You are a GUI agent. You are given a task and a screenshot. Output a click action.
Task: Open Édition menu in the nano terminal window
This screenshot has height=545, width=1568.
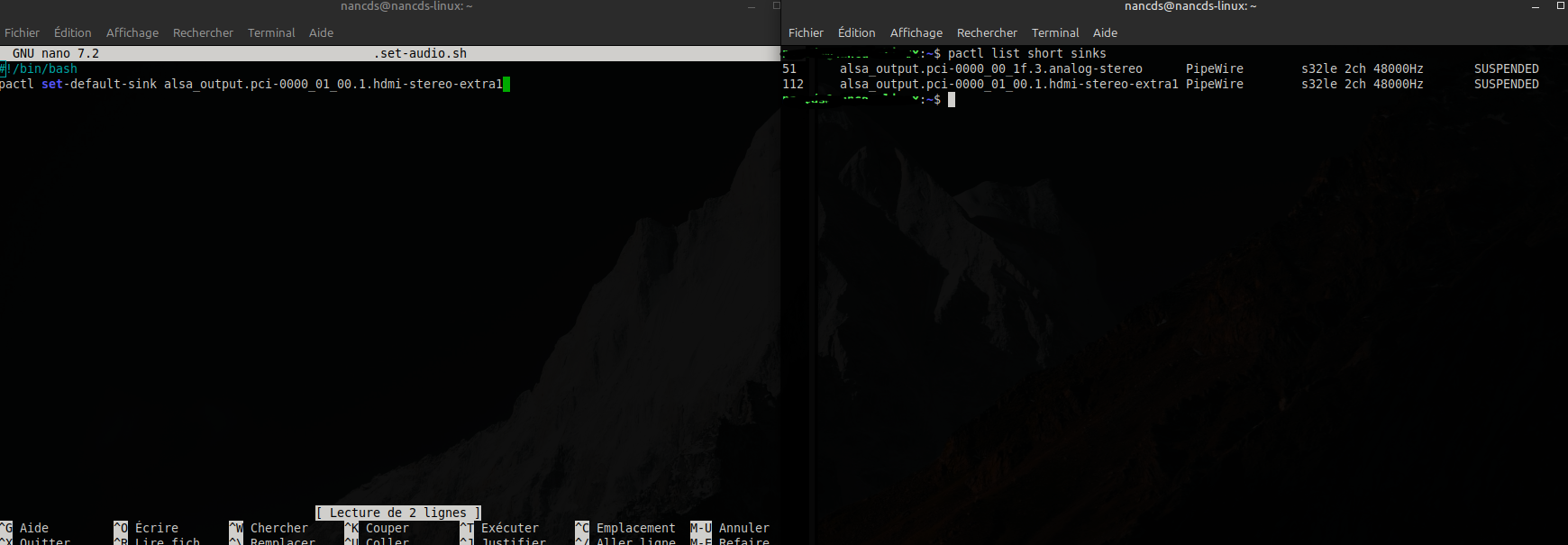point(72,32)
